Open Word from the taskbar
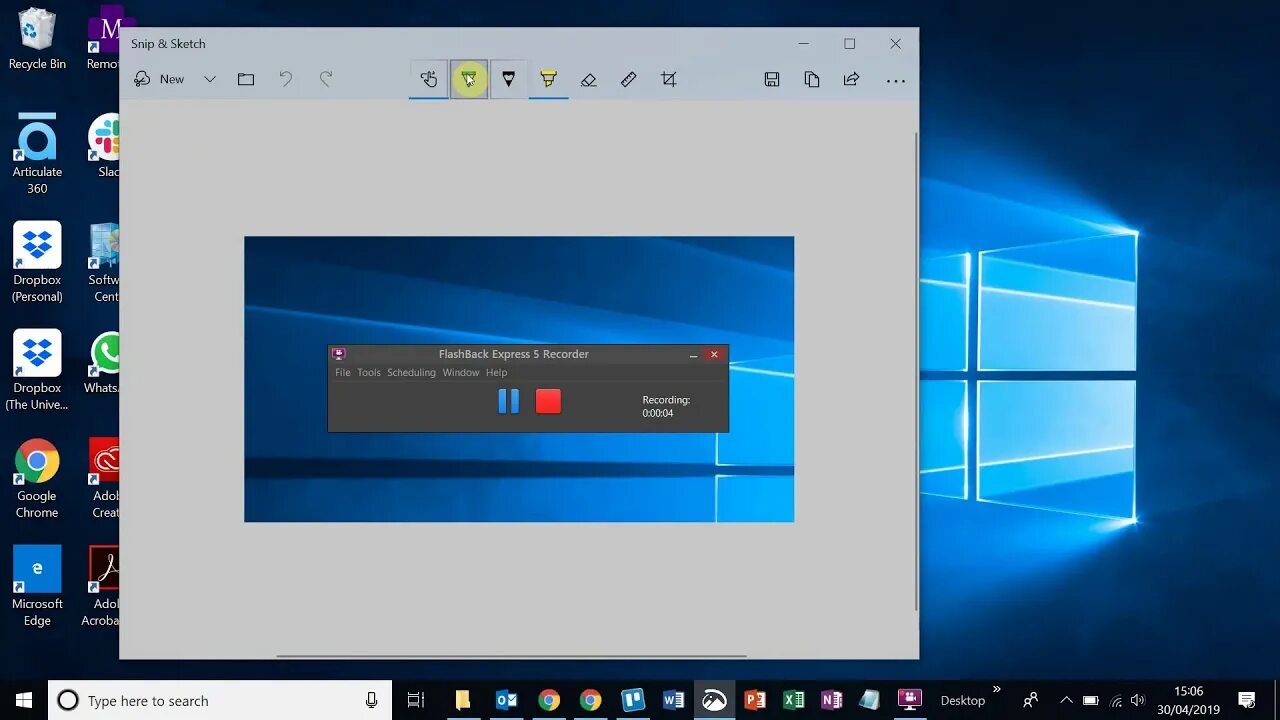Viewport: 1280px width, 720px height. pyautogui.click(x=673, y=700)
